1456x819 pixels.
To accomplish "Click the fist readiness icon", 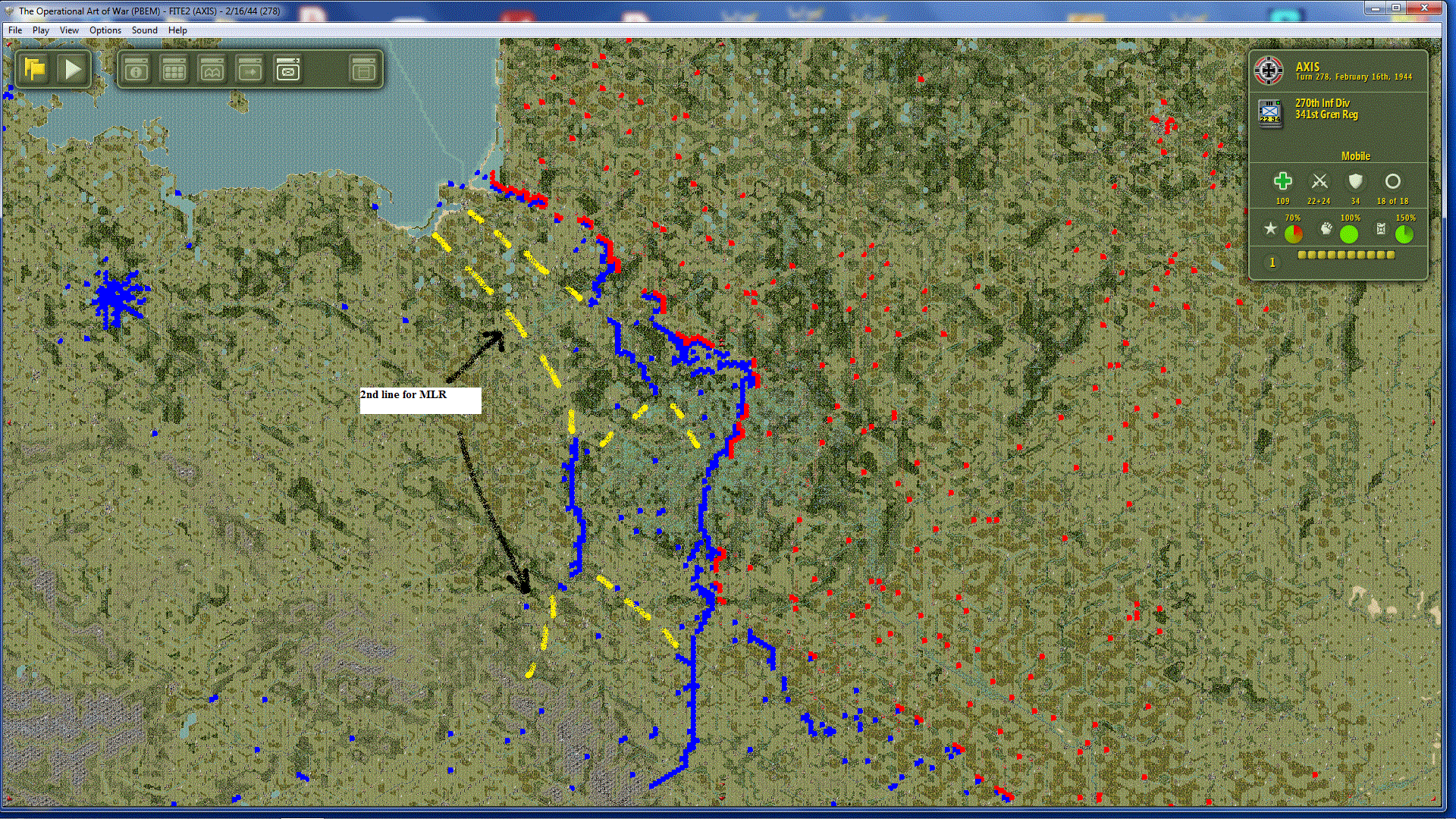I will pyautogui.click(x=1326, y=228).
